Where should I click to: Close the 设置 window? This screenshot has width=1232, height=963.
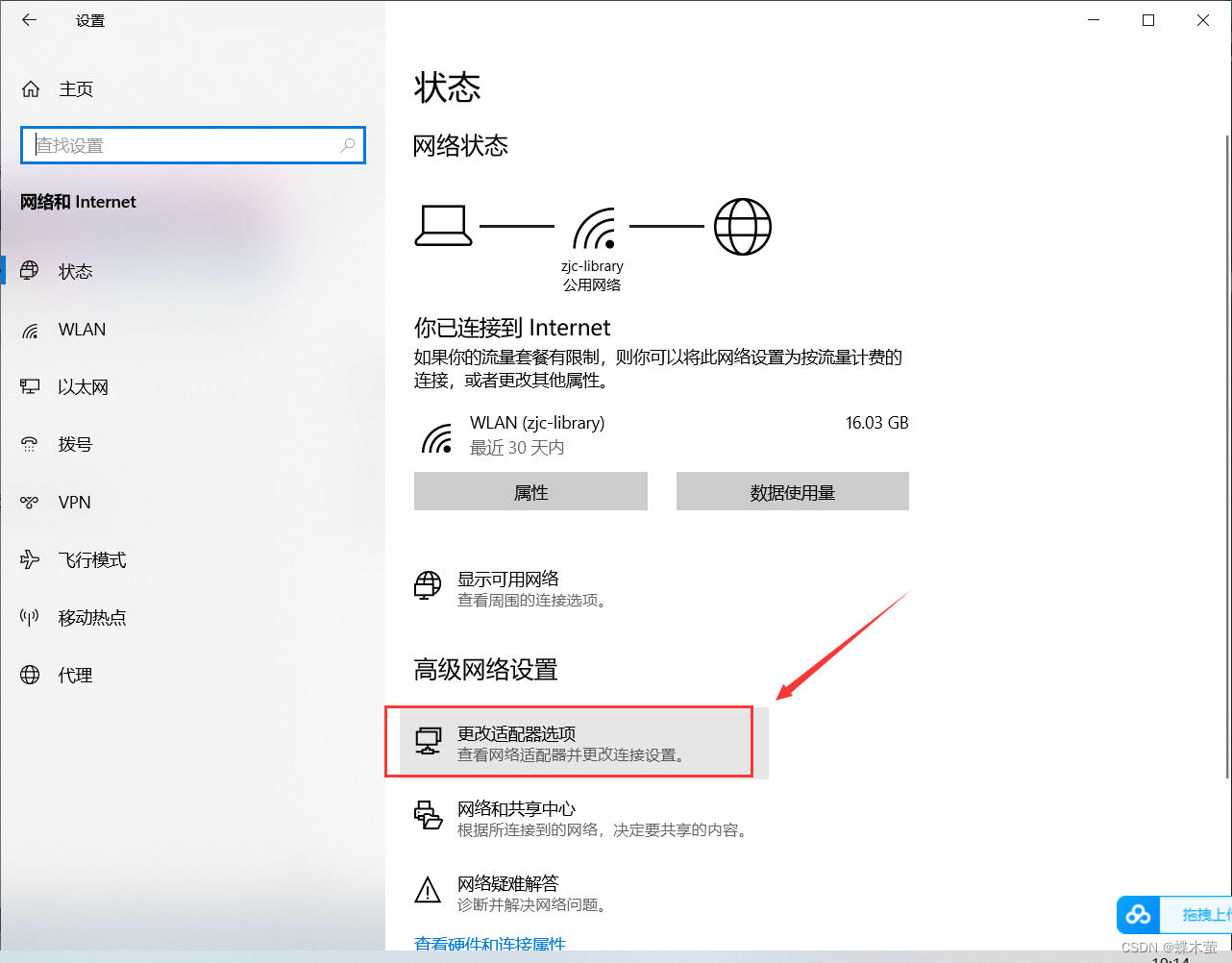1203,20
